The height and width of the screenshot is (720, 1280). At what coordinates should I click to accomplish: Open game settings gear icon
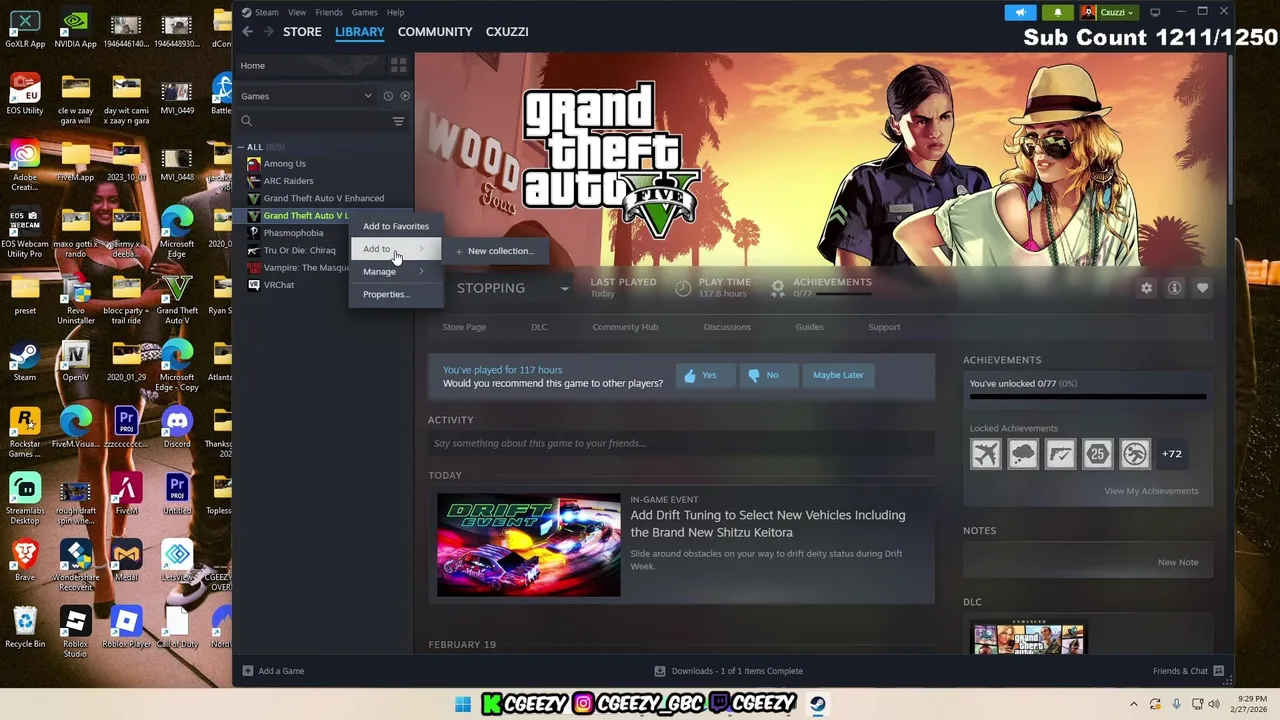click(x=1146, y=288)
